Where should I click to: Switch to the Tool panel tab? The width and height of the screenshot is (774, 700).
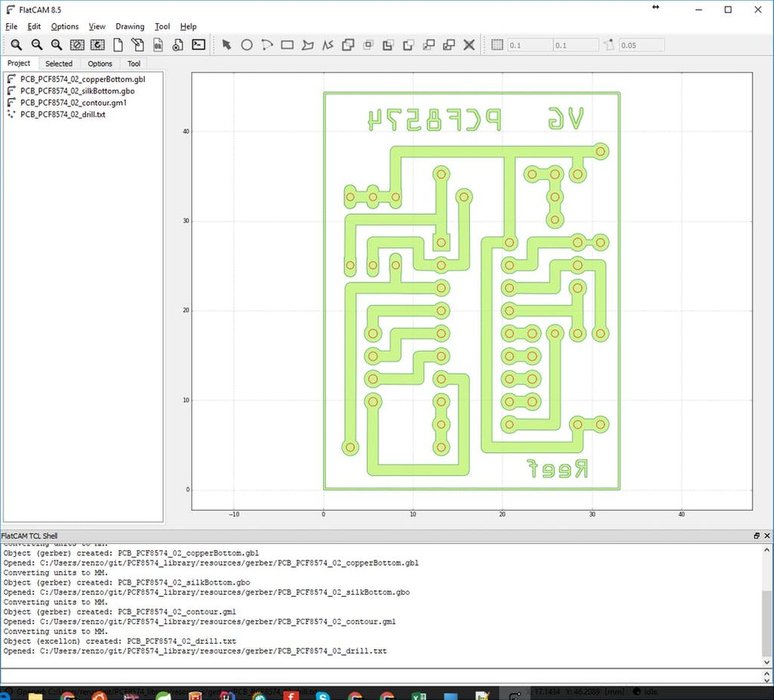click(x=134, y=64)
